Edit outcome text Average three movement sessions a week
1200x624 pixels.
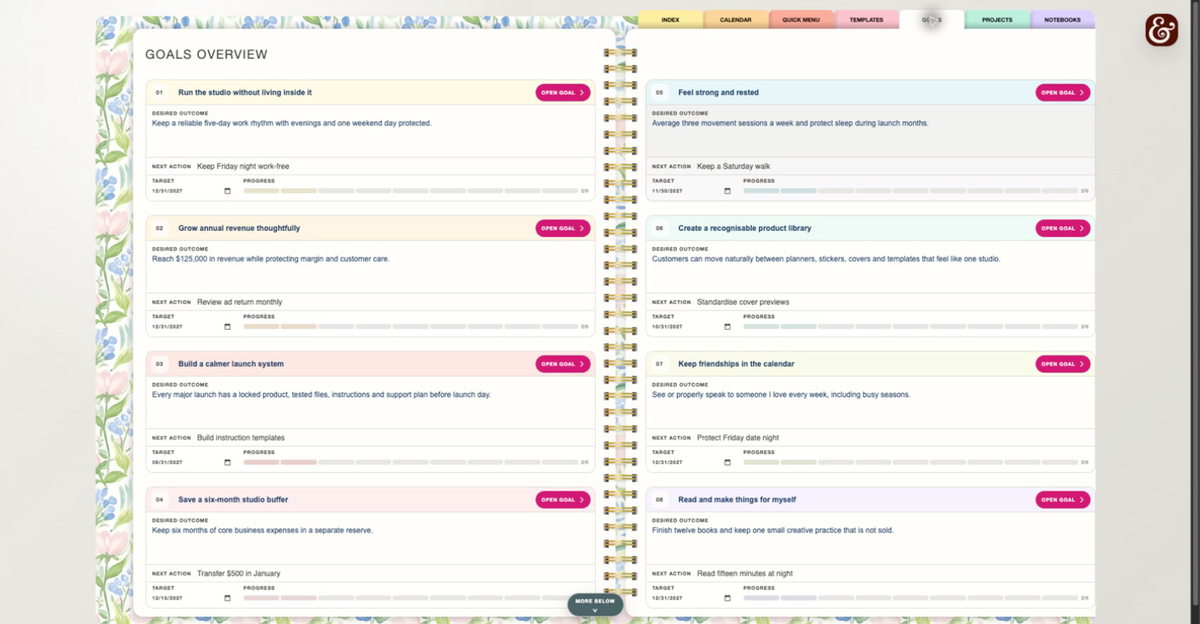(790, 123)
